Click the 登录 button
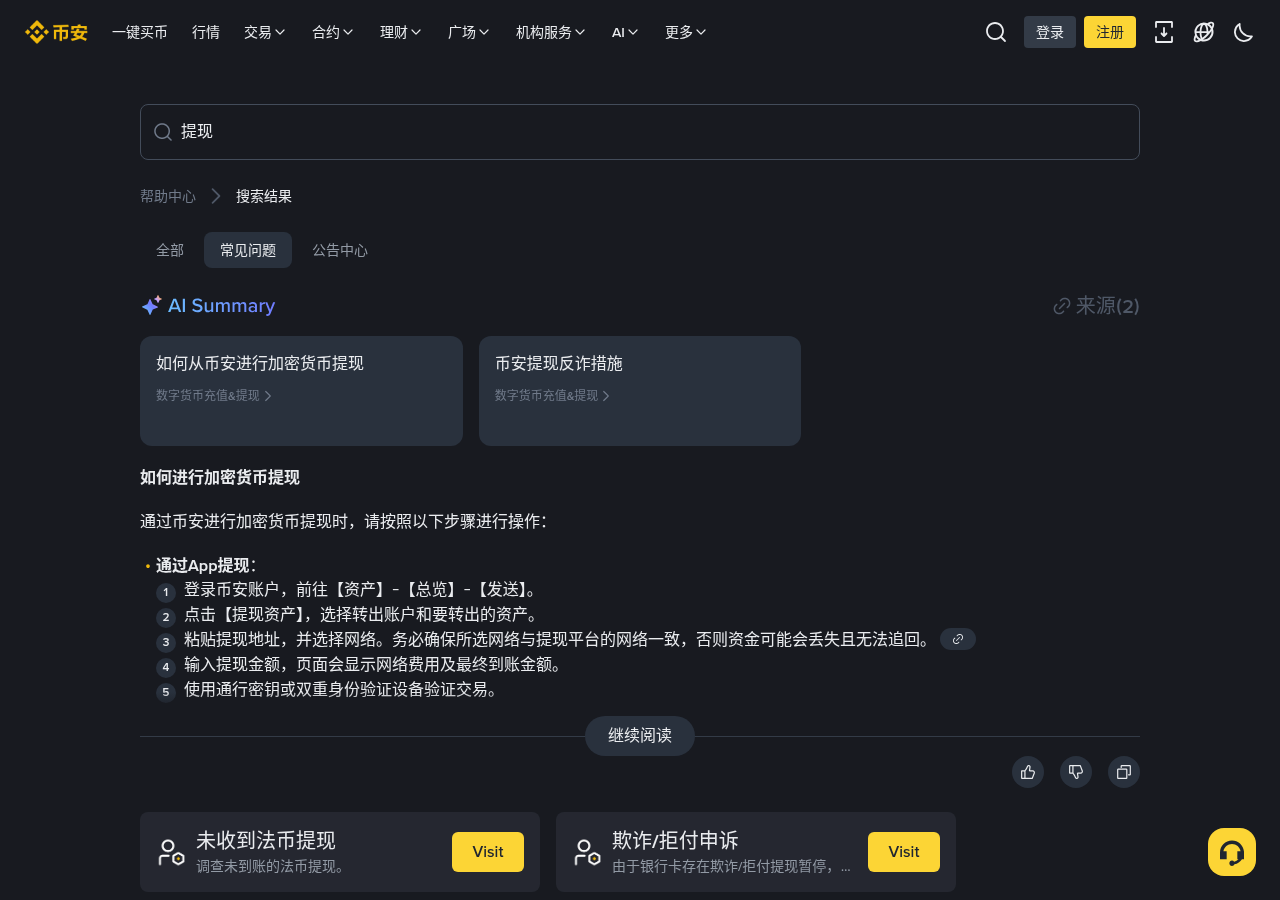 click(x=1050, y=32)
